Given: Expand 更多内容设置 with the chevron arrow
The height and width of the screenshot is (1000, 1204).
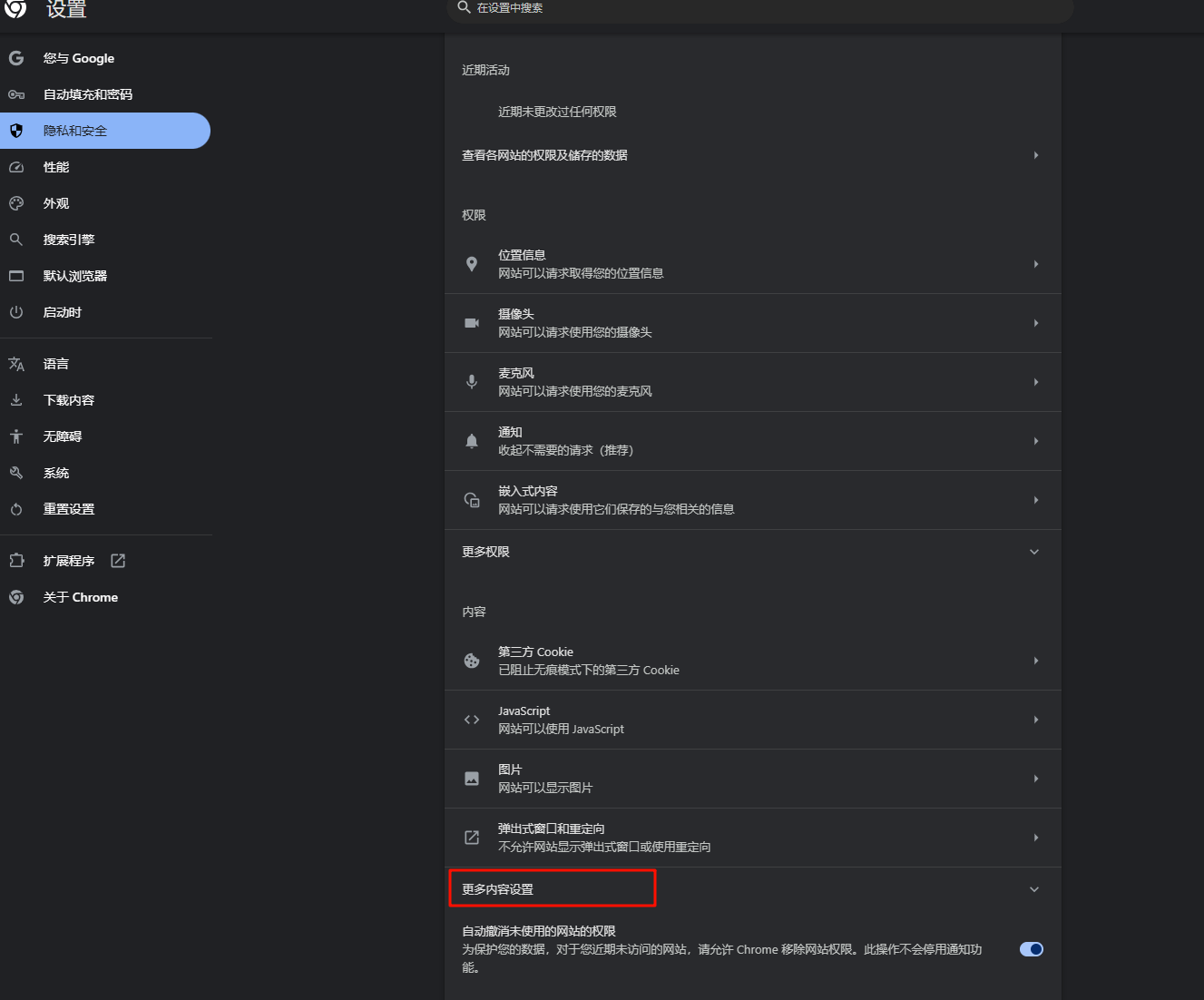Looking at the screenshot, I should [x=1034, y=889].
